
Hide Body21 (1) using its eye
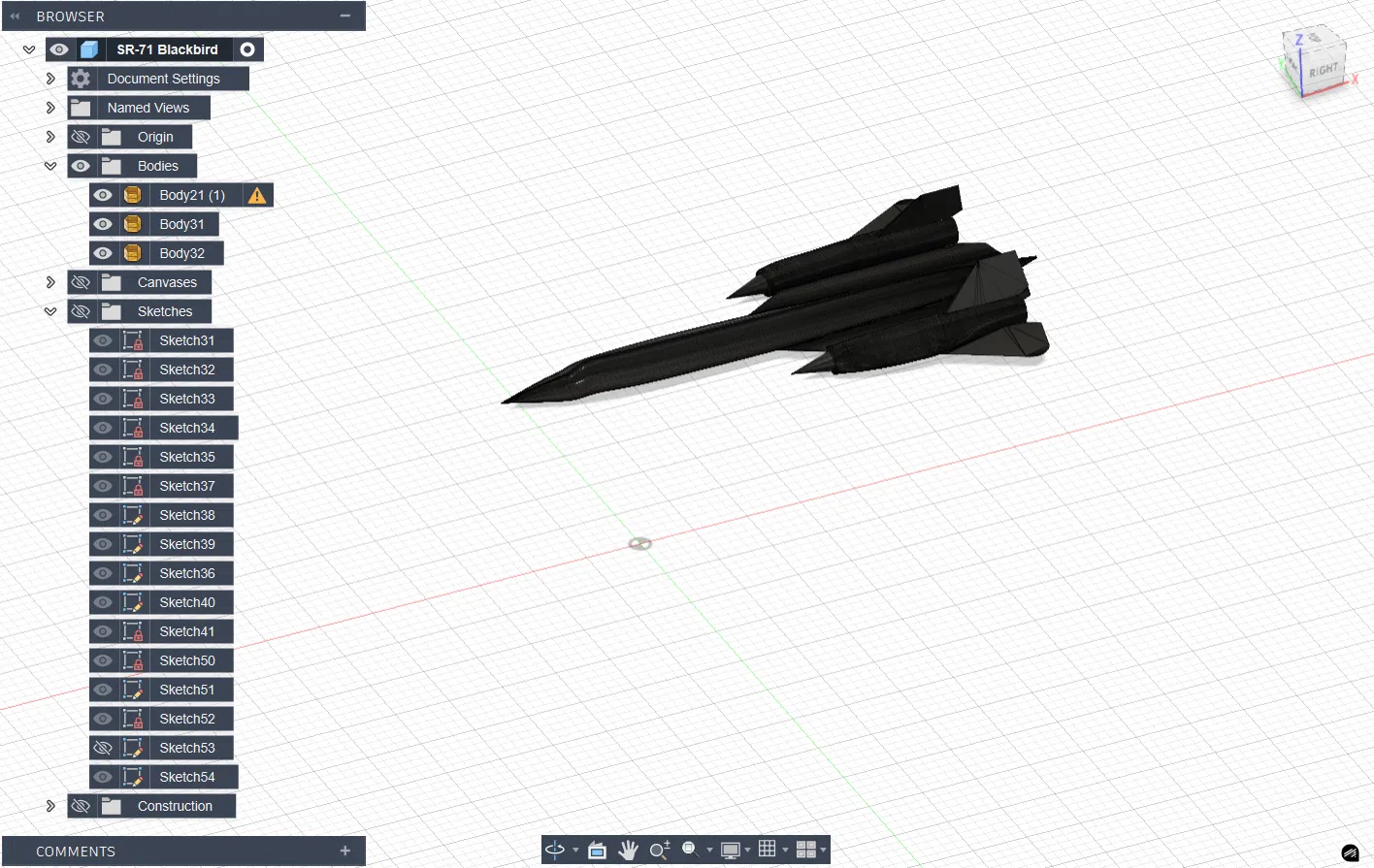tap(103, 195)
